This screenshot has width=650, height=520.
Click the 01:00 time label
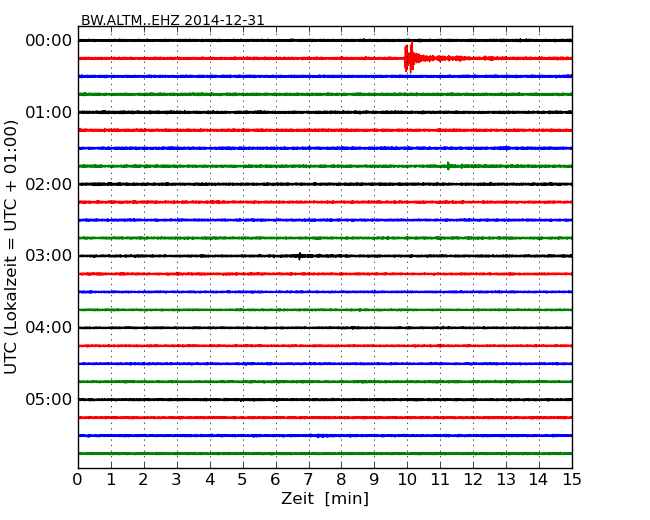49,112
